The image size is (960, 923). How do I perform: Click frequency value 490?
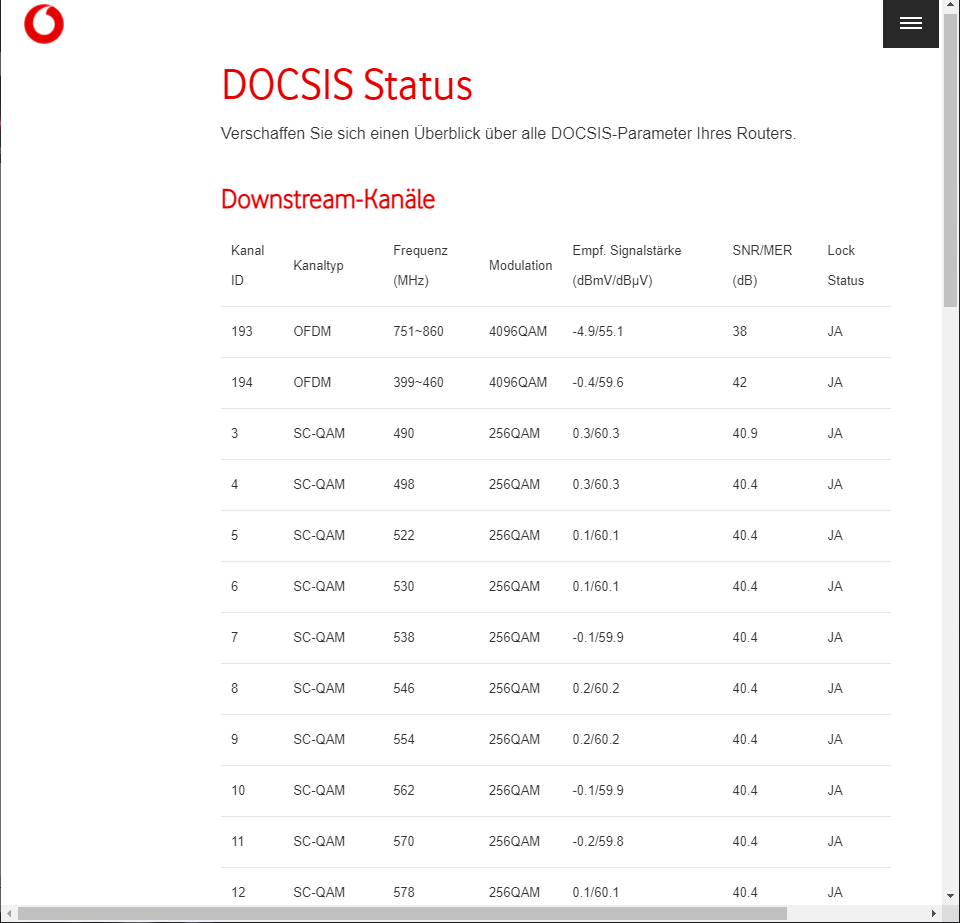pyautogui.click(x=403, y=433)
